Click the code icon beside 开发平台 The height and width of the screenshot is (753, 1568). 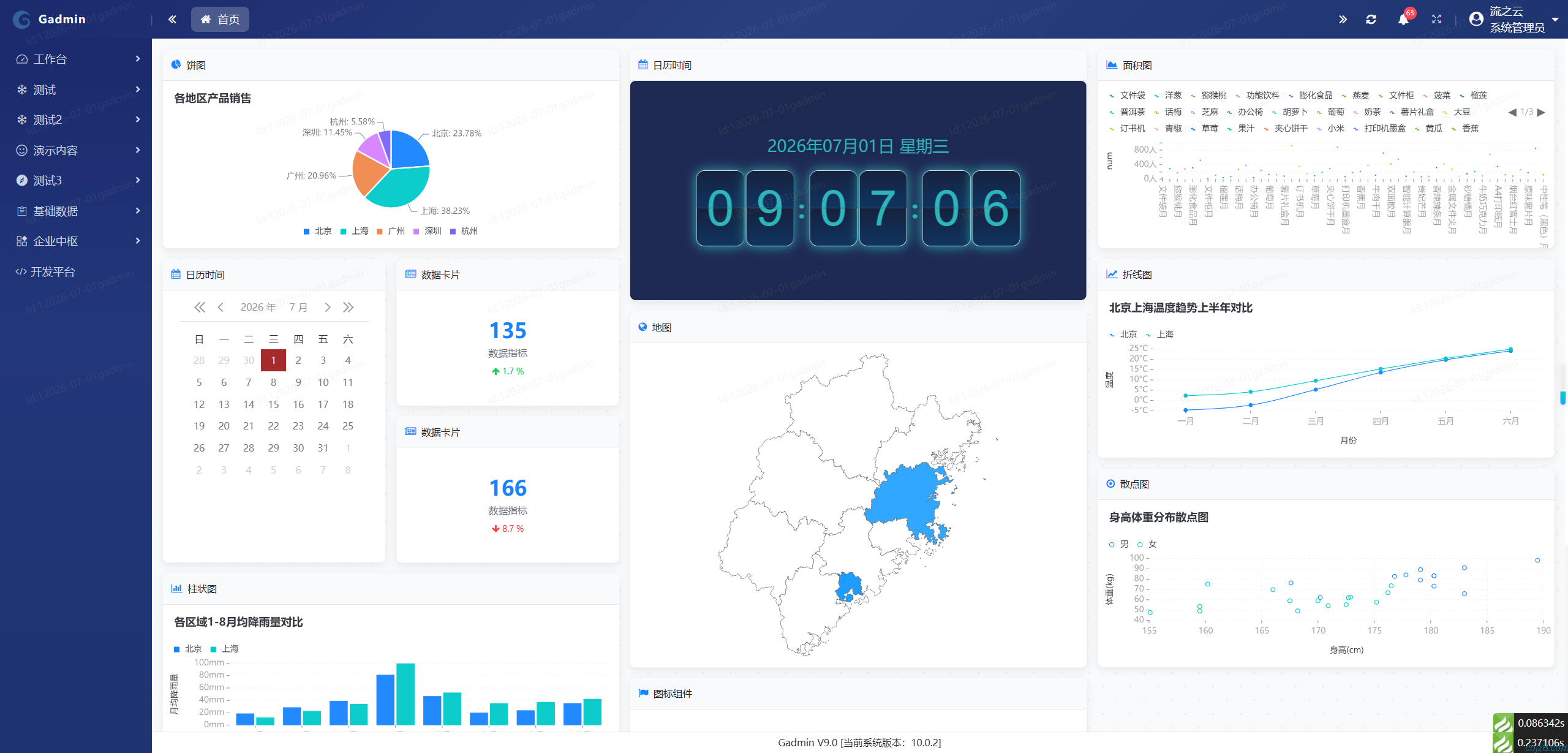pos(21,271)
